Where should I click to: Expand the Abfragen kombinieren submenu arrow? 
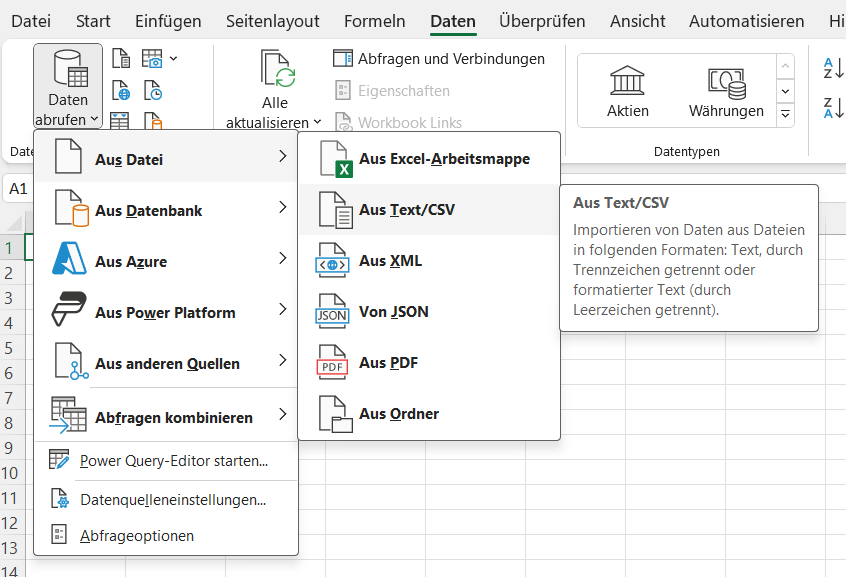(x=283, y=415)
